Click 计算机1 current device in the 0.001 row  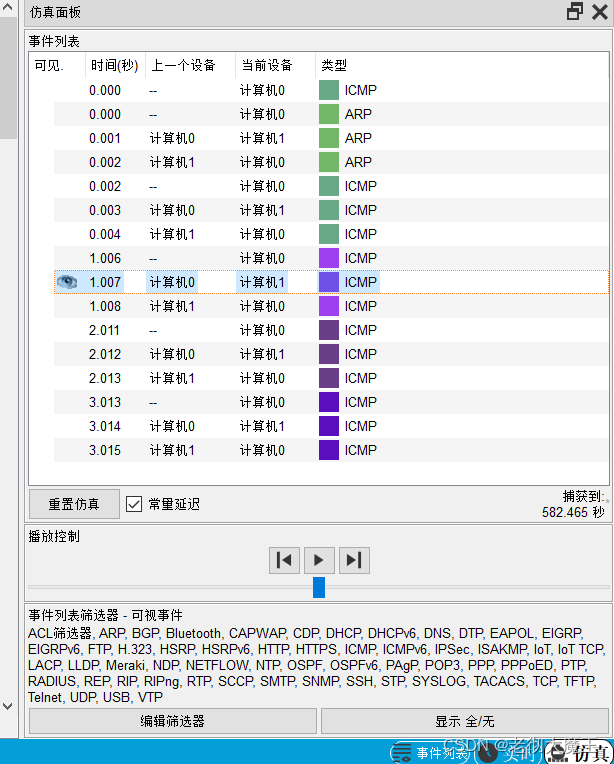click(262, 138)
